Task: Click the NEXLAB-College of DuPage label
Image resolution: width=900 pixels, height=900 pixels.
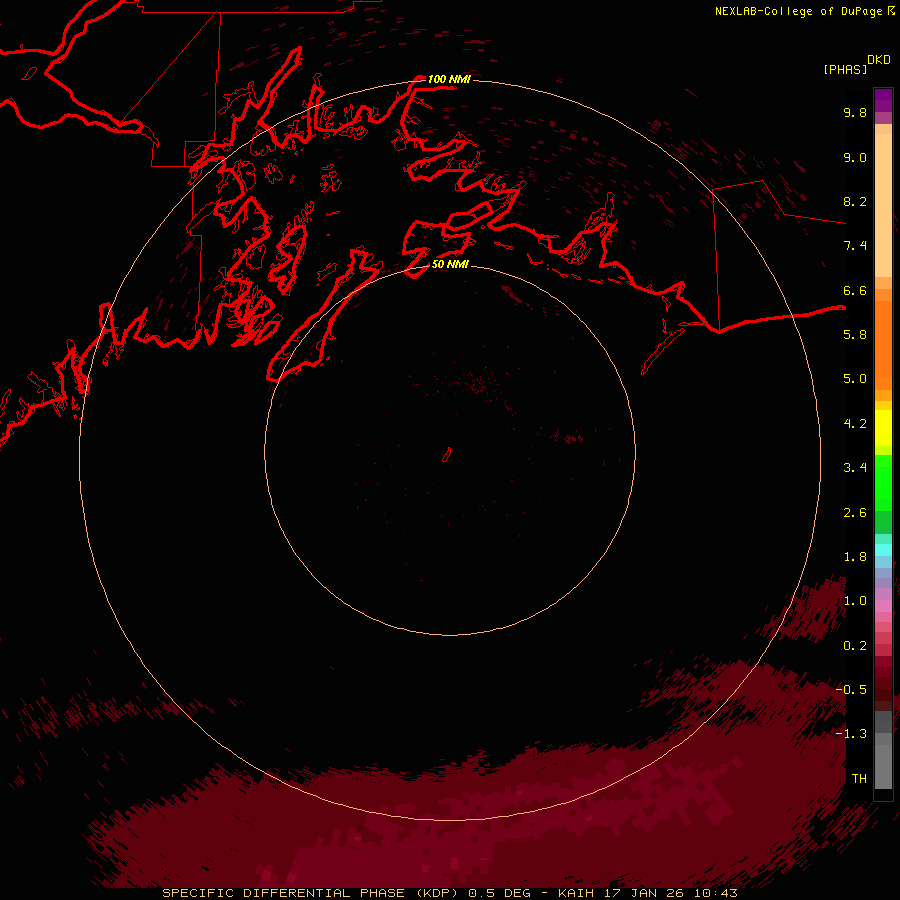Action: pyautogui.click(x=799, y=11)
